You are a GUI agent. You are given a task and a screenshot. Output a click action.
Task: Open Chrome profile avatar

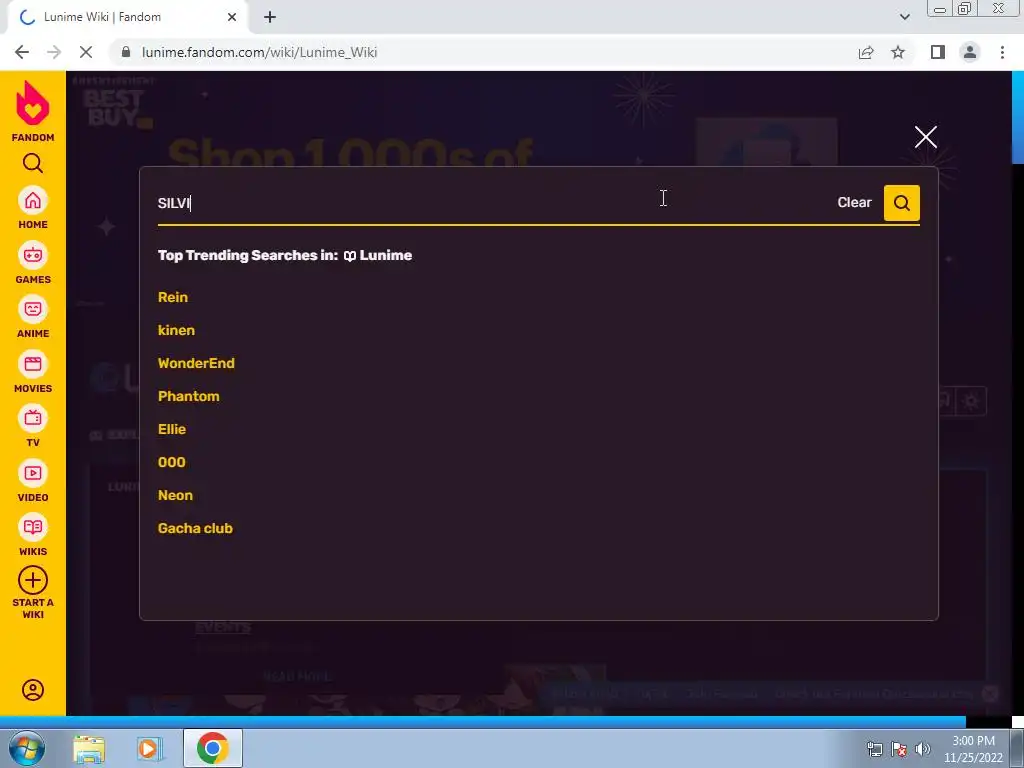[970, 52]
